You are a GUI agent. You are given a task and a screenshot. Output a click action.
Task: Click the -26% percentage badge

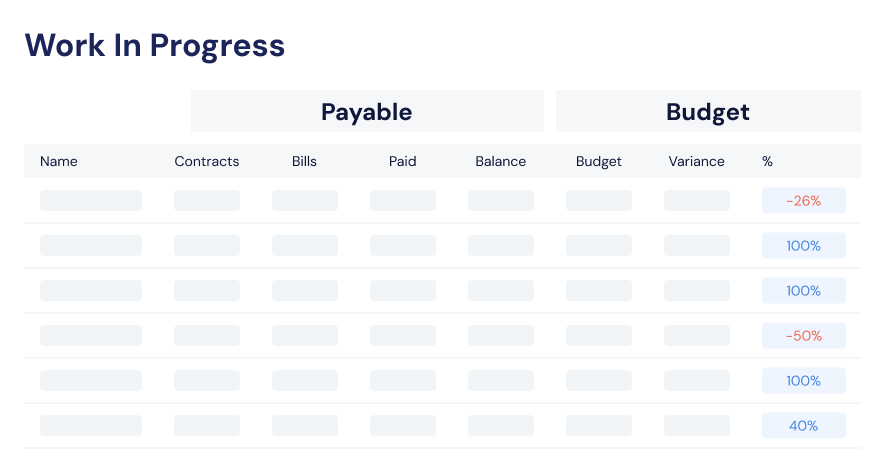point(804,200)
